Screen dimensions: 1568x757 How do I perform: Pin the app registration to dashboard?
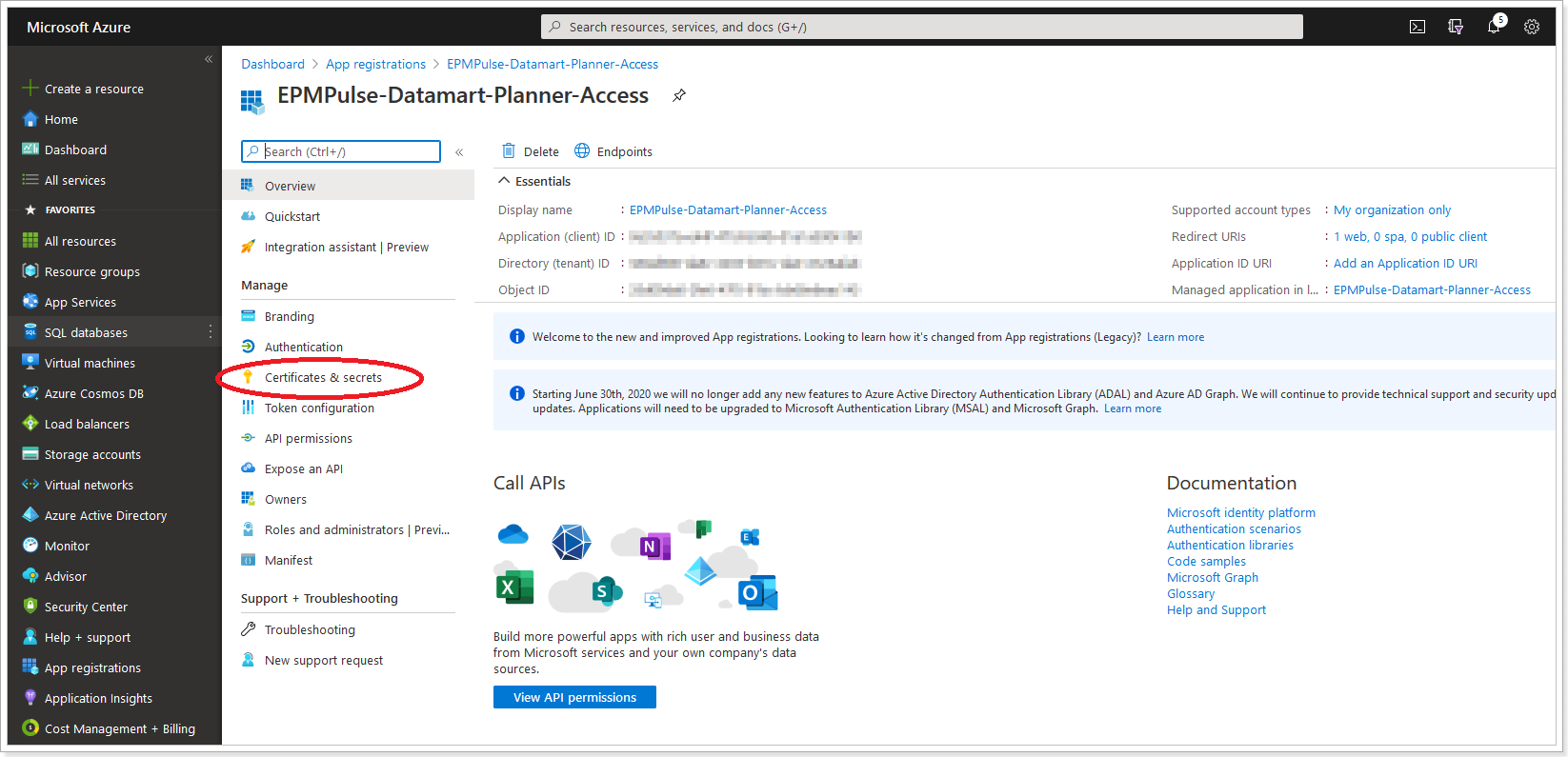click(x=679, y=95)
